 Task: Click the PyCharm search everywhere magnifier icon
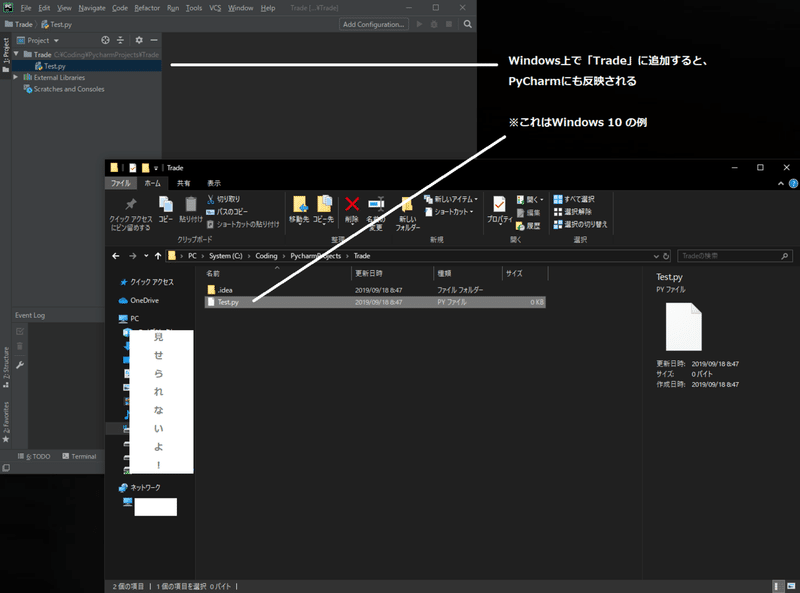coord(467,24)
